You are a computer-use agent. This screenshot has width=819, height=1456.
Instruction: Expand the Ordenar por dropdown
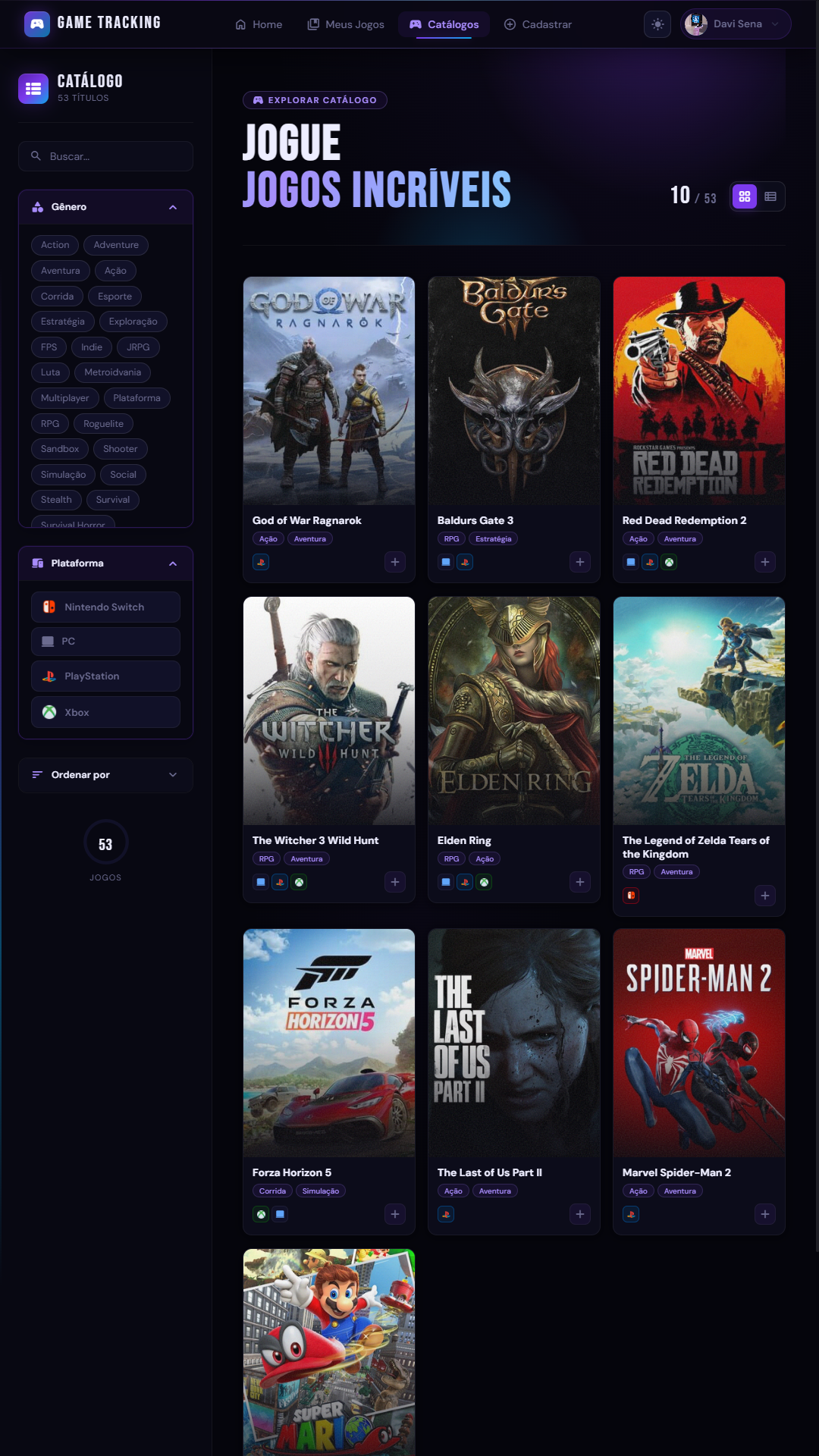tap(105, 775)
